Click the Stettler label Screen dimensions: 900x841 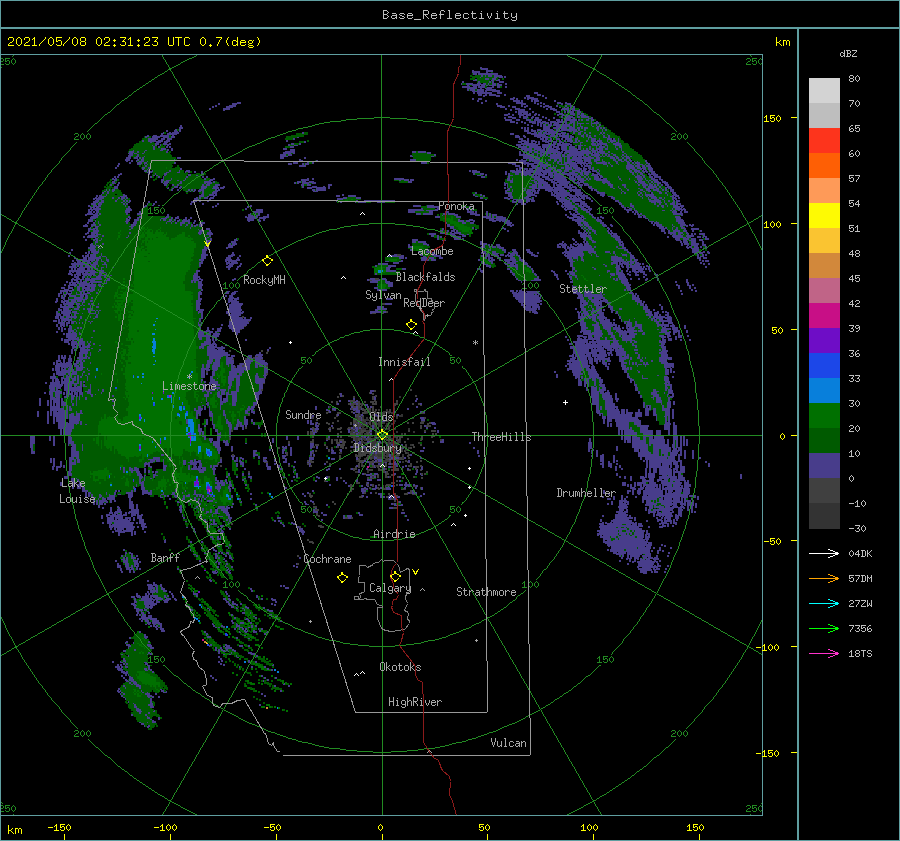[x=583, y=289]
